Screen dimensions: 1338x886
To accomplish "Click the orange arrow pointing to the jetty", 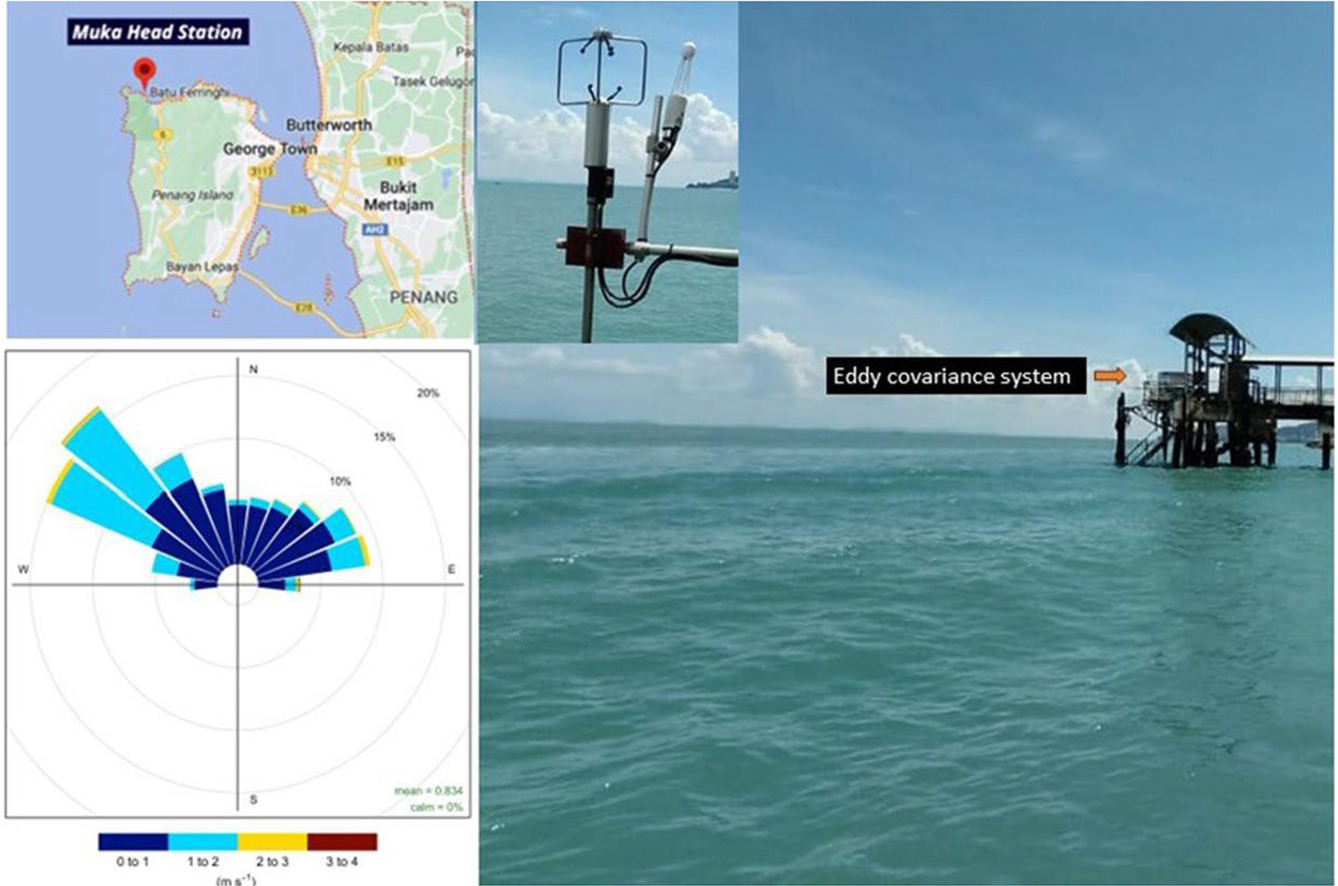I will (x=1109, y=376).
